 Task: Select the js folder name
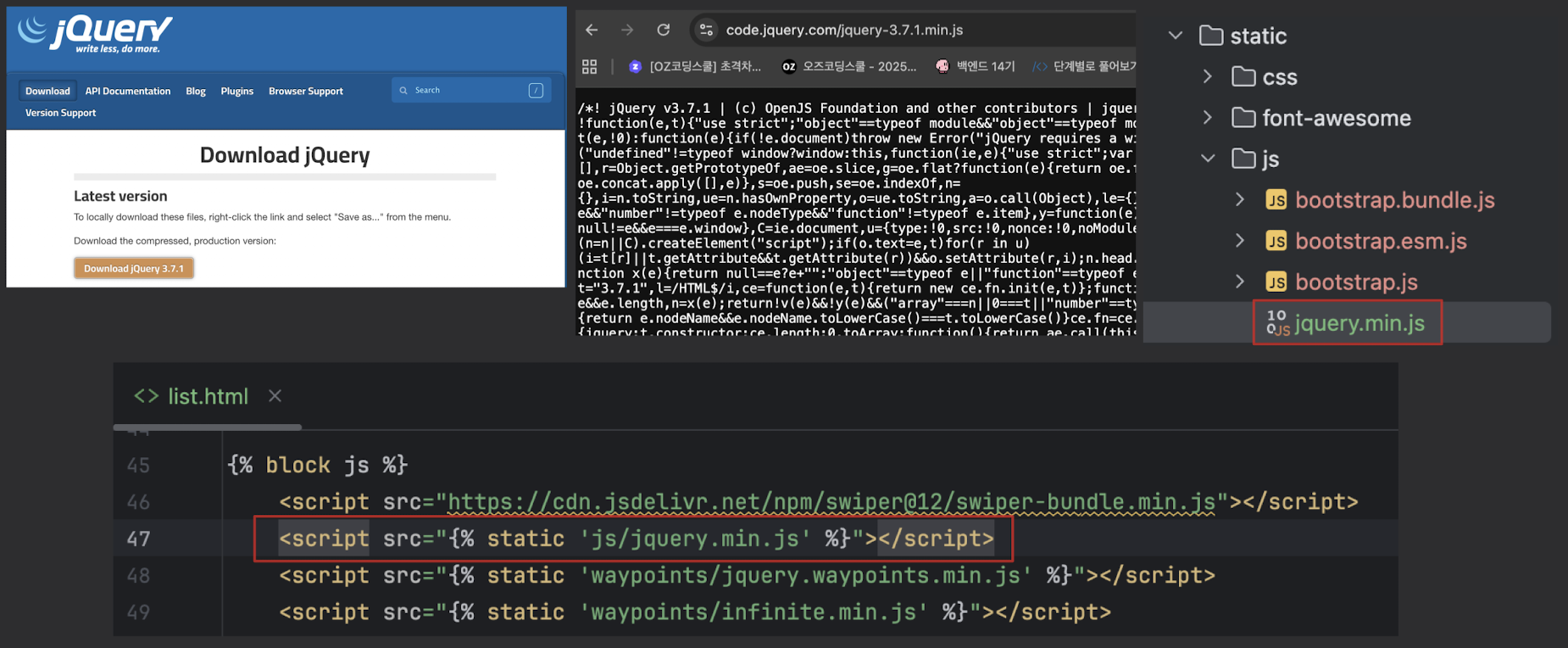1271,159
